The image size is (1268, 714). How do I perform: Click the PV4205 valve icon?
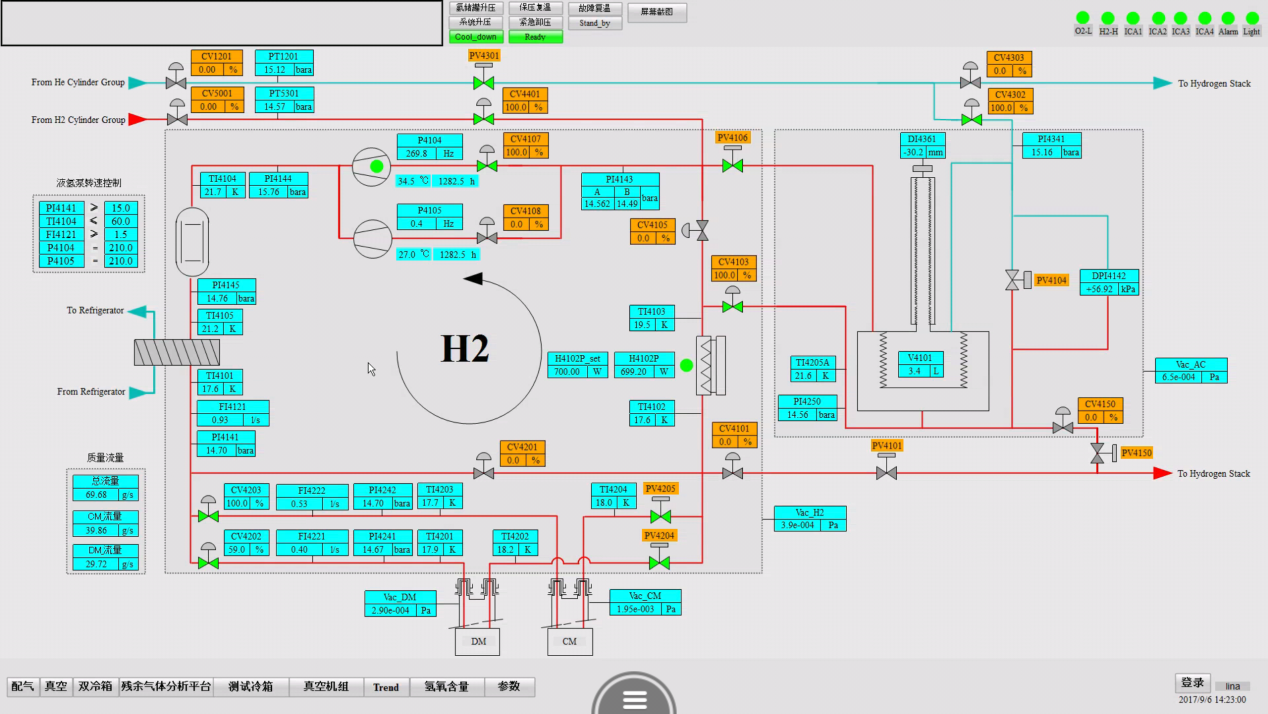(x=660, y=515)
